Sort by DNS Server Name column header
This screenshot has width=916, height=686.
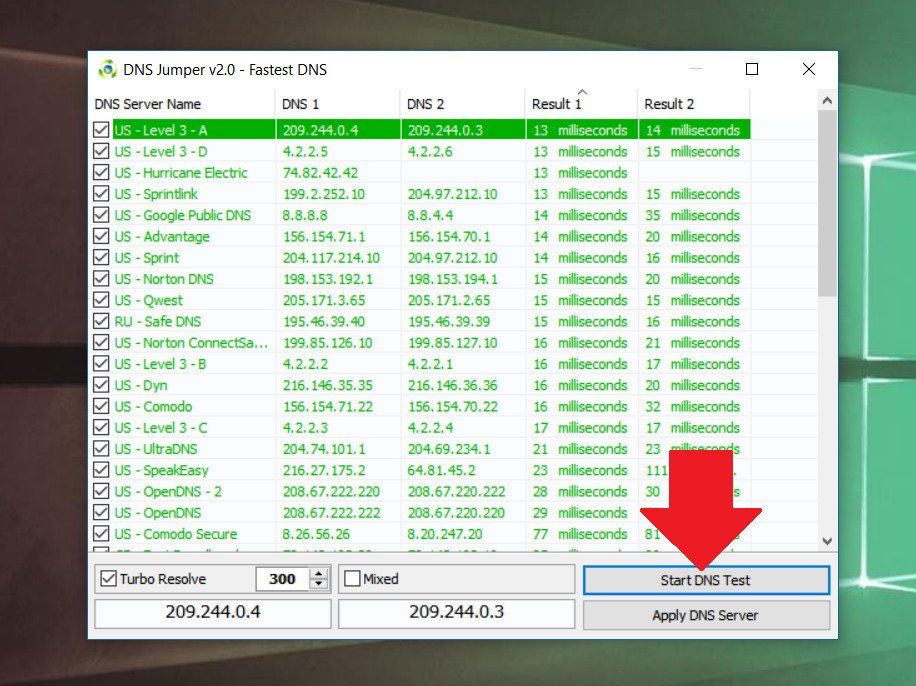182,104
